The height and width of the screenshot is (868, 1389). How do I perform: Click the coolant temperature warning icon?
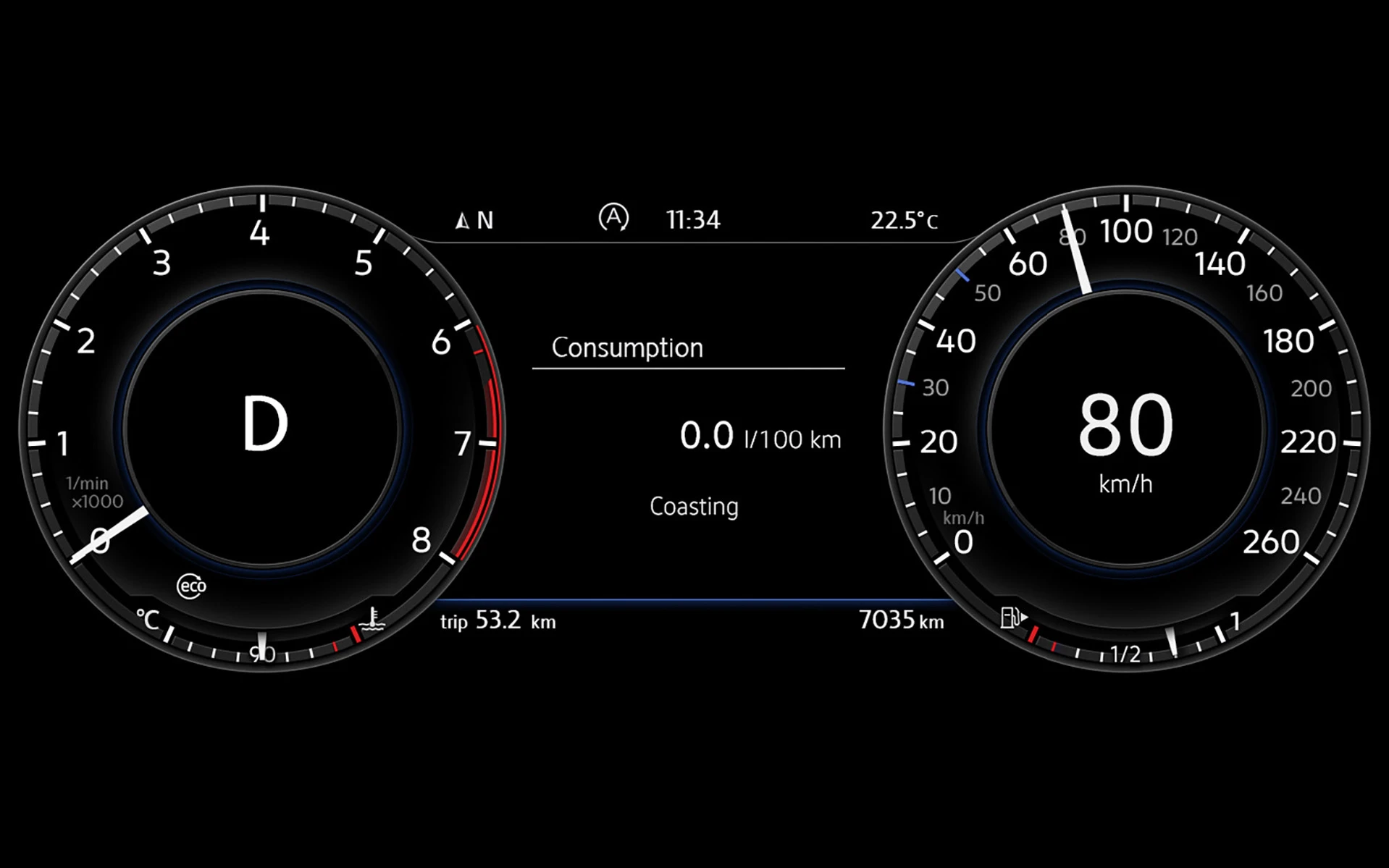tap(372, 619)
